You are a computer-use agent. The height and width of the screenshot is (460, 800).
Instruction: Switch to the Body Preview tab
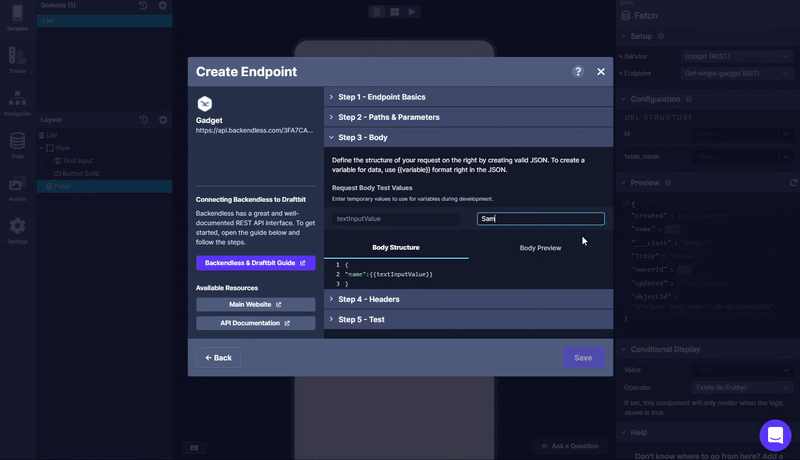point(540,247)
